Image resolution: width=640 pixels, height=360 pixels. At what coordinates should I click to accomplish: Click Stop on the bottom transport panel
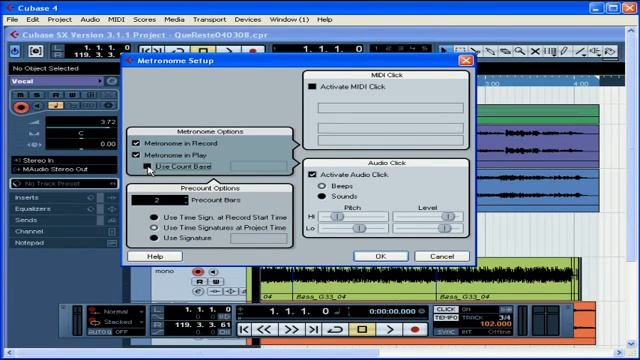(362, 329)
